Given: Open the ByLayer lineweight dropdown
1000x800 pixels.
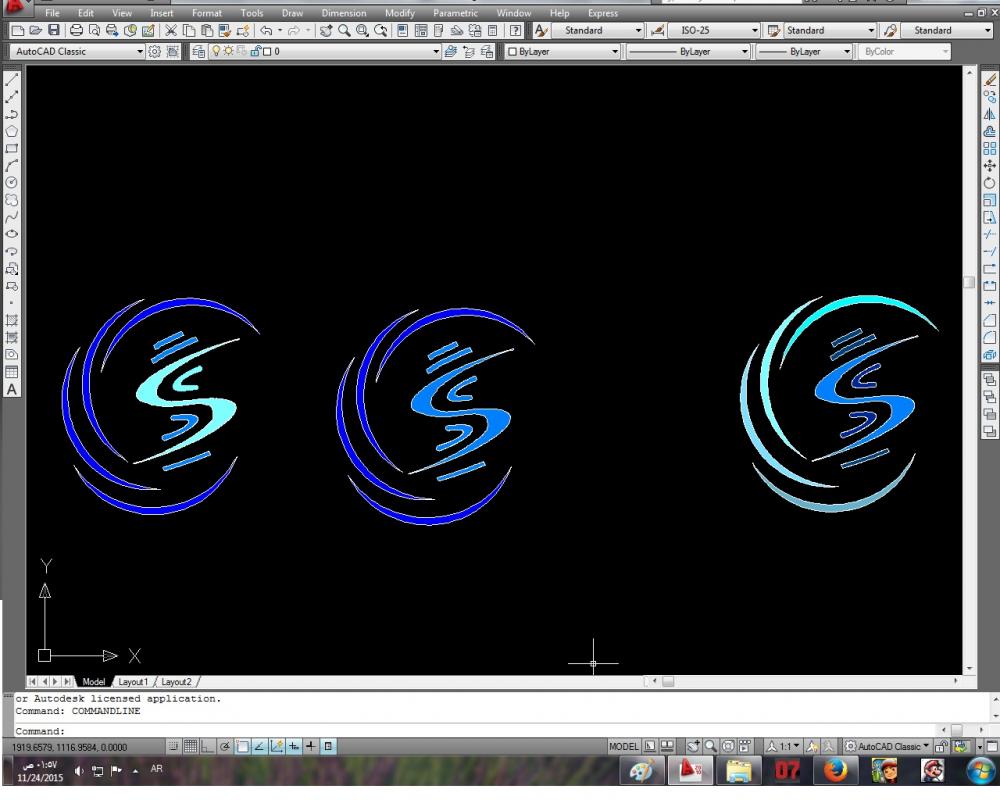Looking at the screenshot, I should (x=847, y=52).
